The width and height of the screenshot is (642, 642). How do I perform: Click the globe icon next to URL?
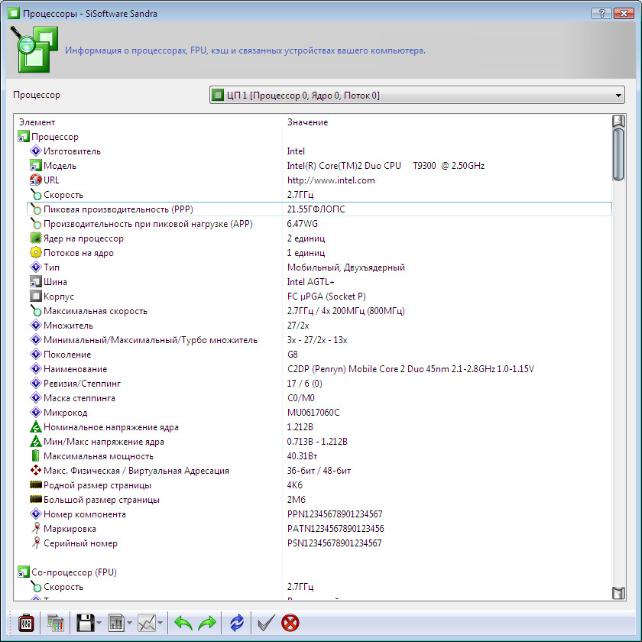[x=36, y=180]
